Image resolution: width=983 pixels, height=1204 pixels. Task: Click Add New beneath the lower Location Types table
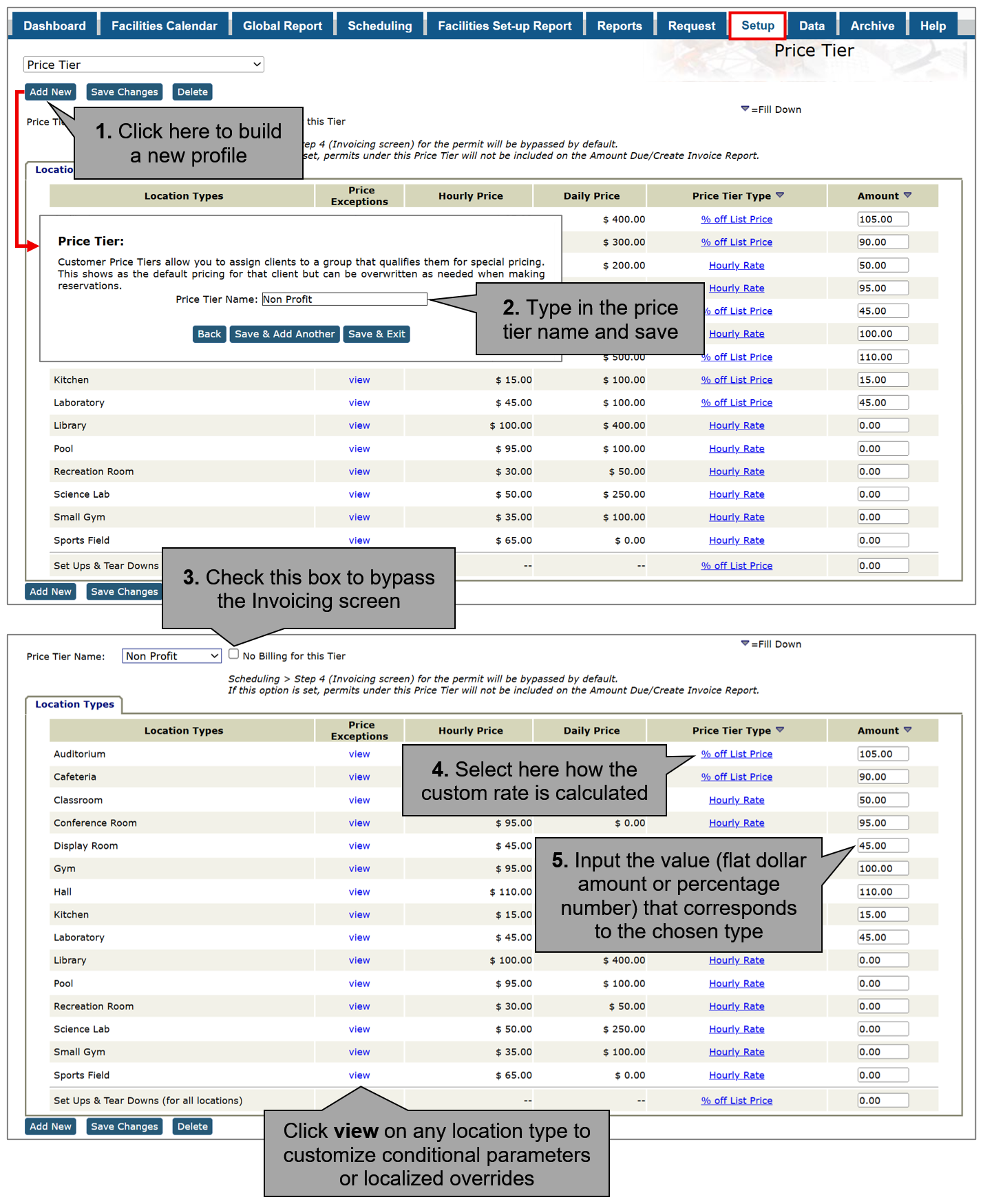click(x=50, y=1126)
